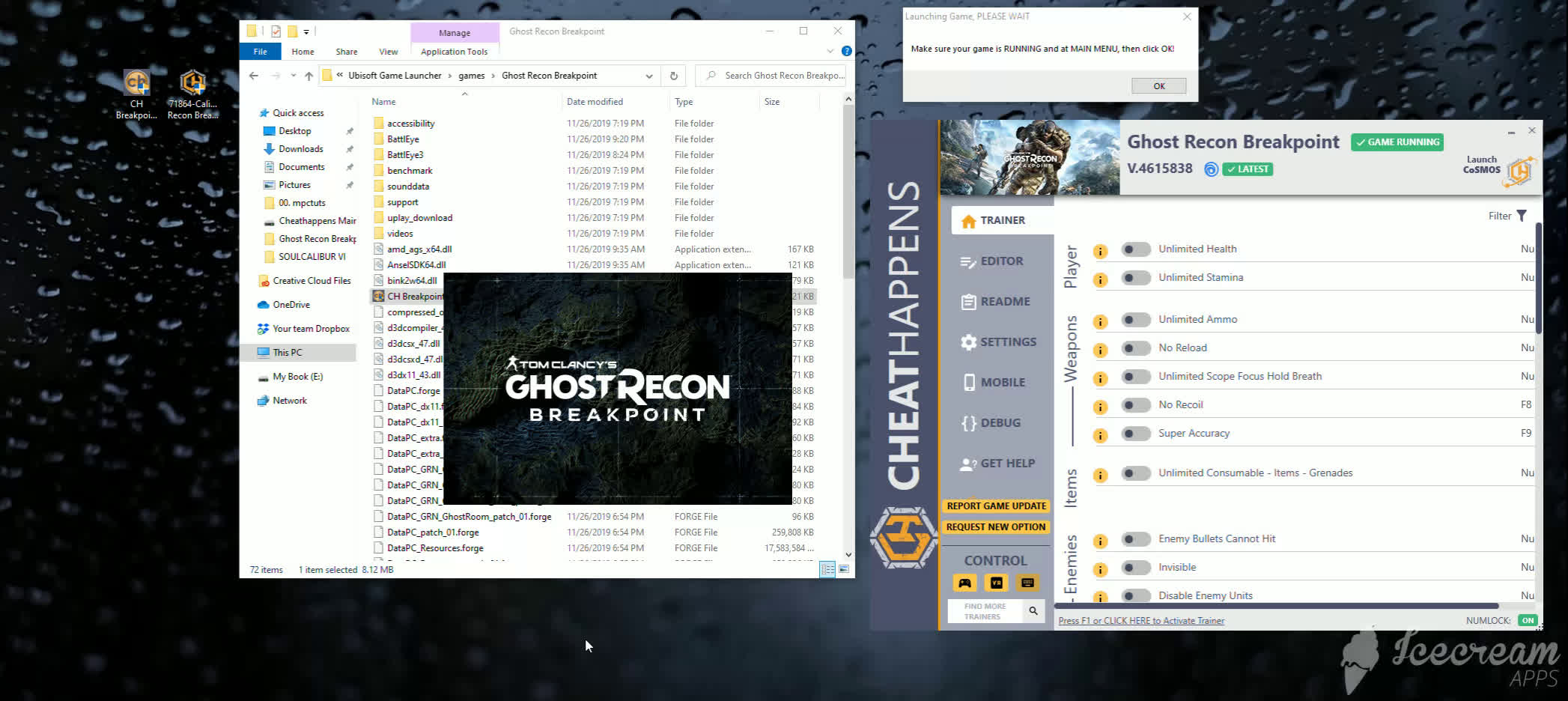
Task: Refresh the Explorer folder view
Action: tap(673, 76)
